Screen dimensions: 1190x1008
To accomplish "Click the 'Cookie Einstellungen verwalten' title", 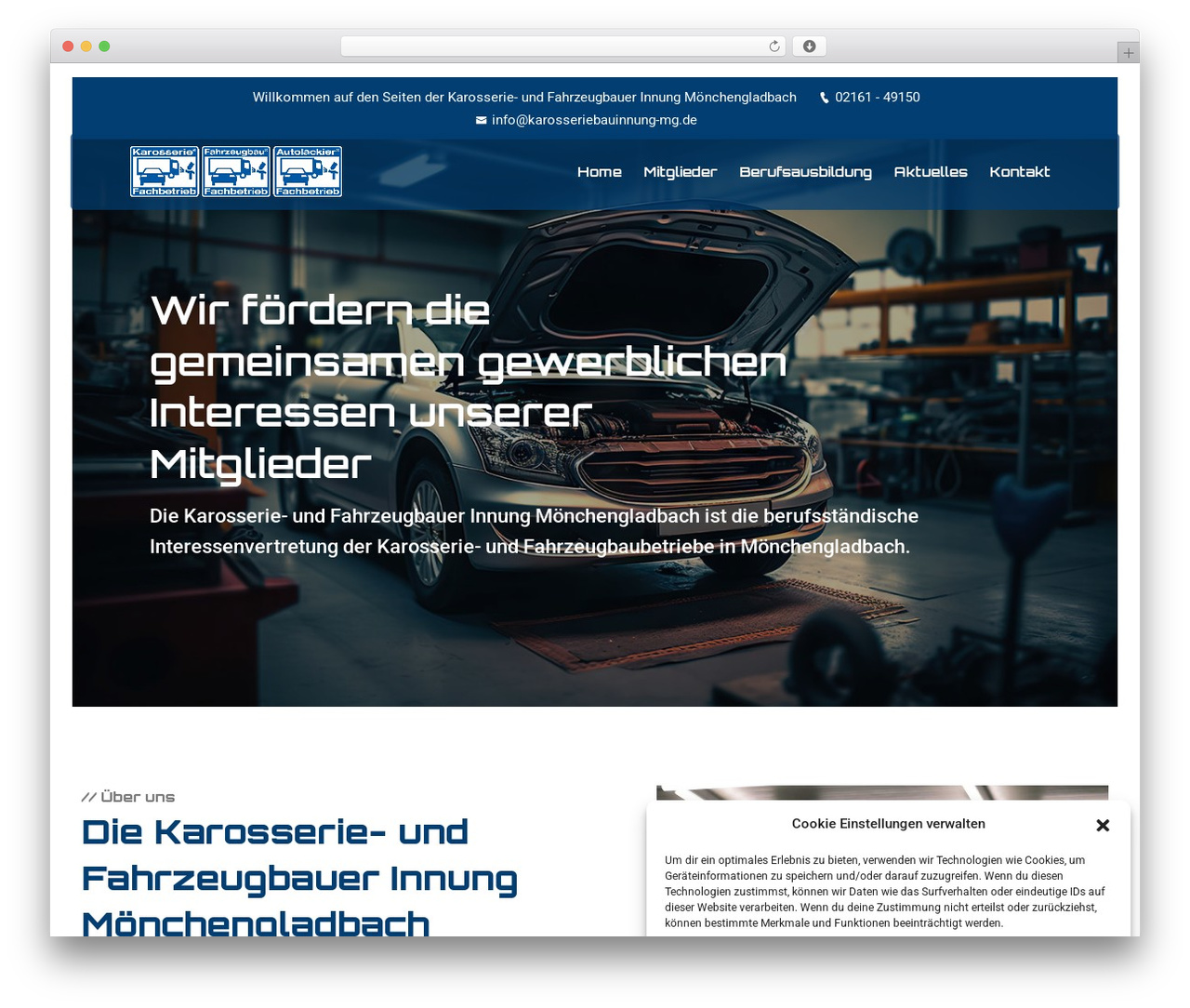I will 889,824.
